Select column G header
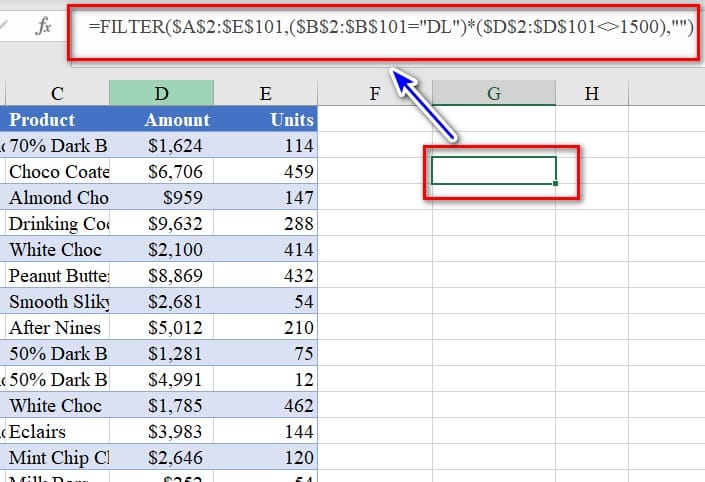The width and height of the screenshot is (705, 482). (x=493, y=93)
